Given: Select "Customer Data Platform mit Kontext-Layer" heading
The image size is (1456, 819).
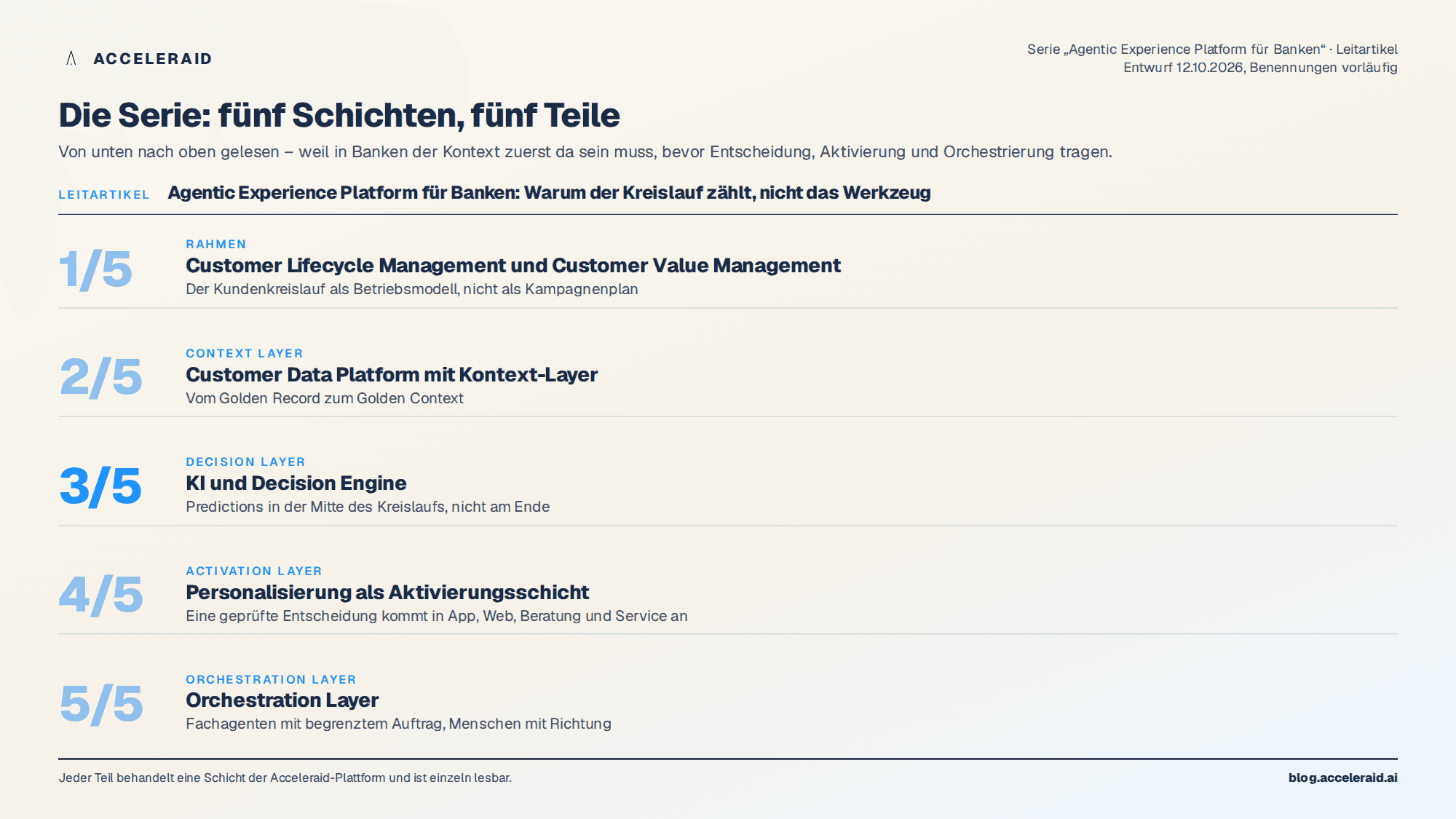Looking at the screenshot, I should tap(392, 375).
